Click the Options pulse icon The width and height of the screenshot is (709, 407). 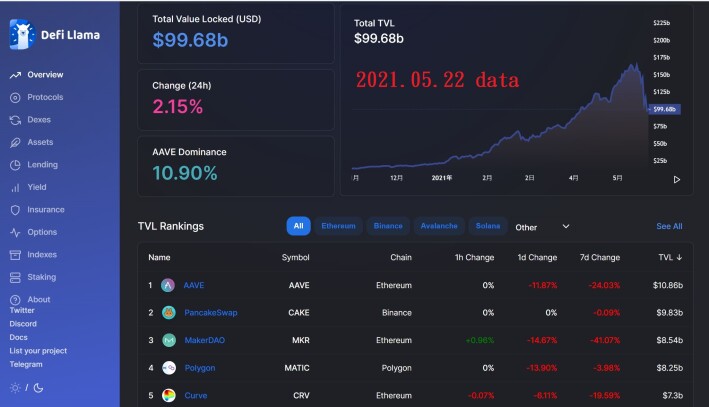tap(15, 232)
